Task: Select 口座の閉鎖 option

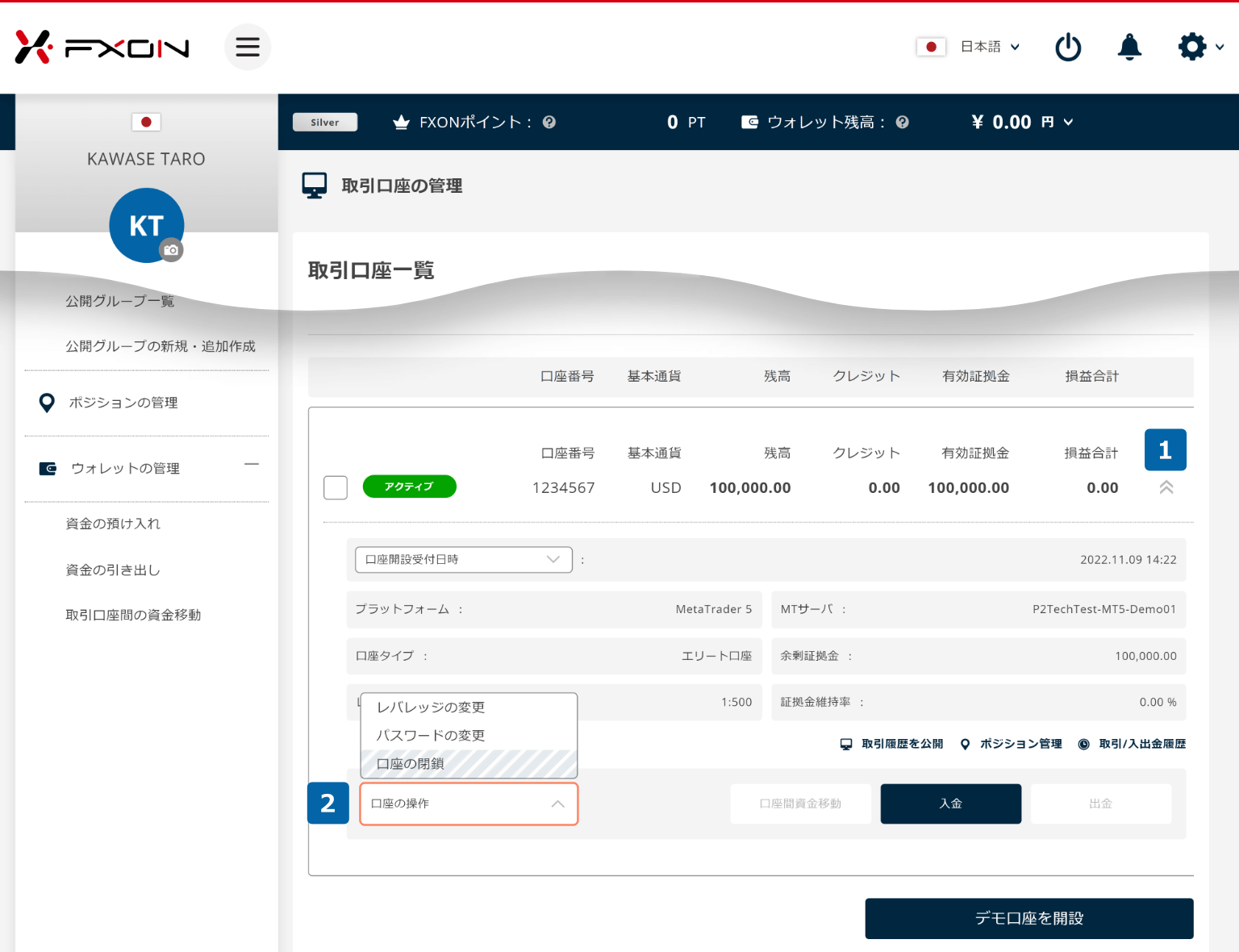Action: pyautogui.click(x=469, y=763)
